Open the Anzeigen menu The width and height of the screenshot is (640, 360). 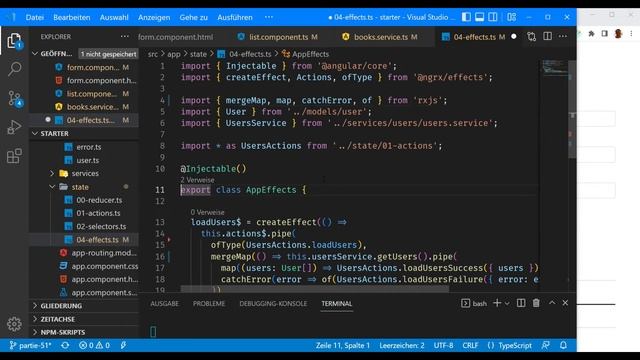[154, 17]
